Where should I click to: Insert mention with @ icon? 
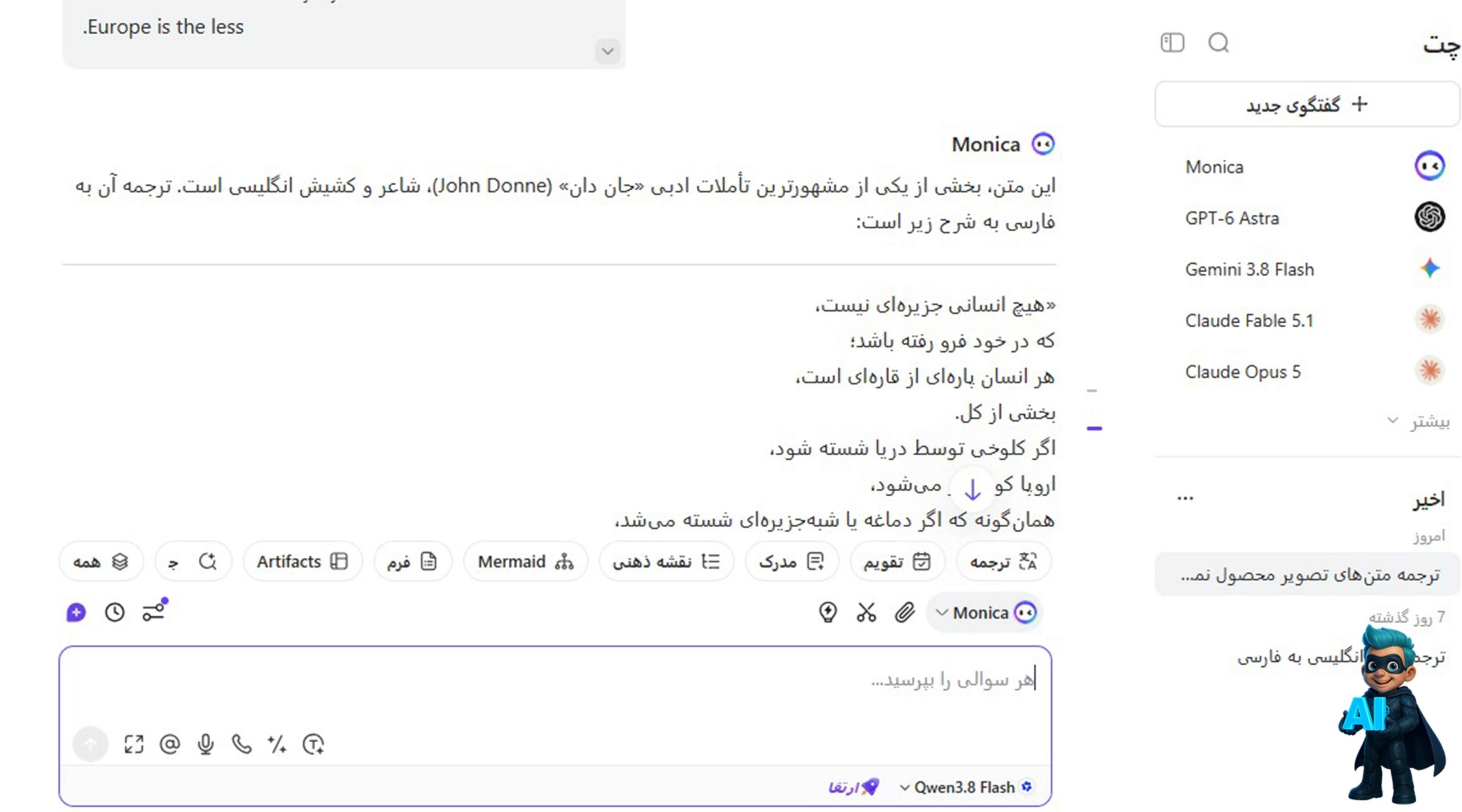pyautogui.click(x=170, y=744)
